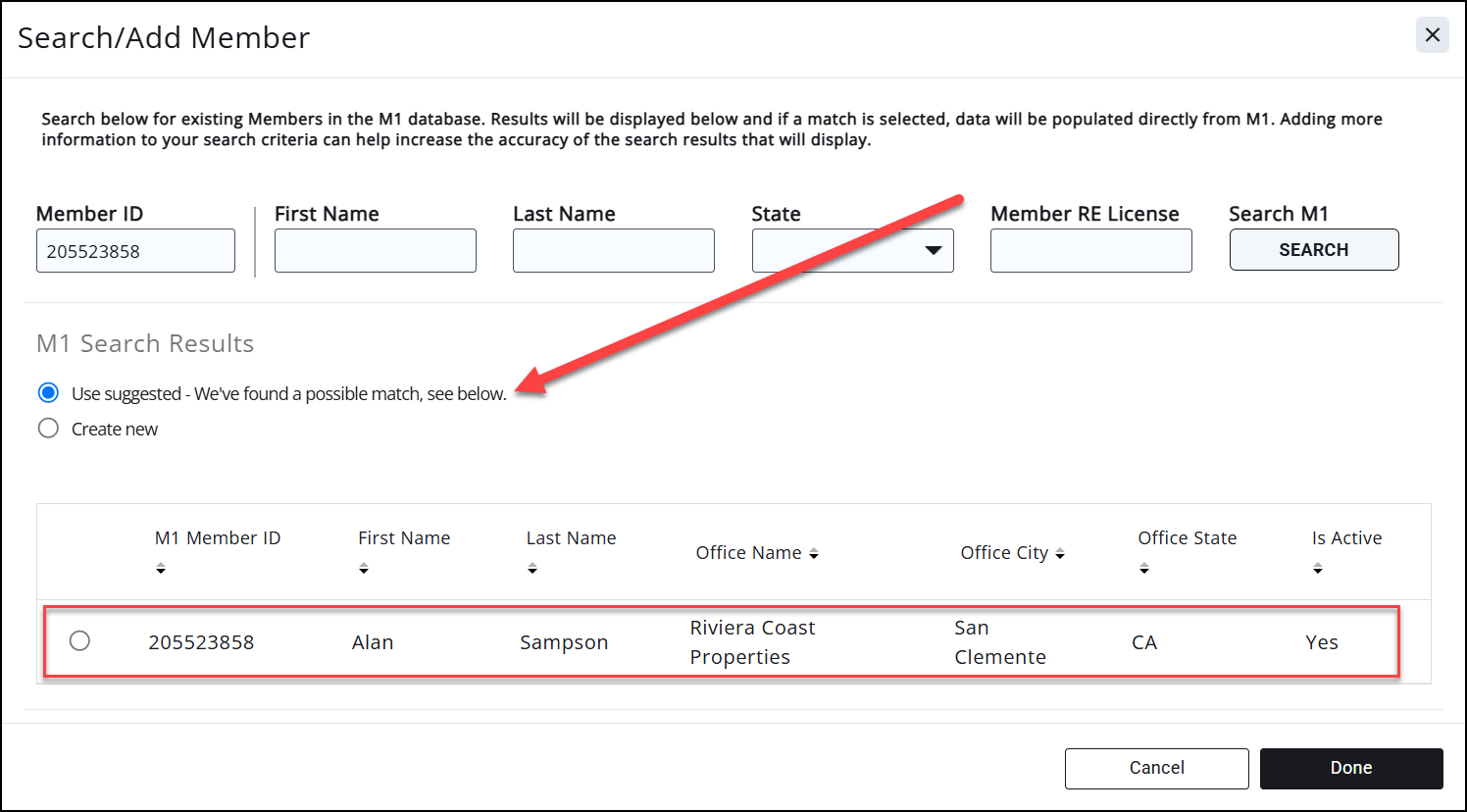Screen dimensions: 1467x812
Task: Click into the Member ID field
Action: (135, 251)
